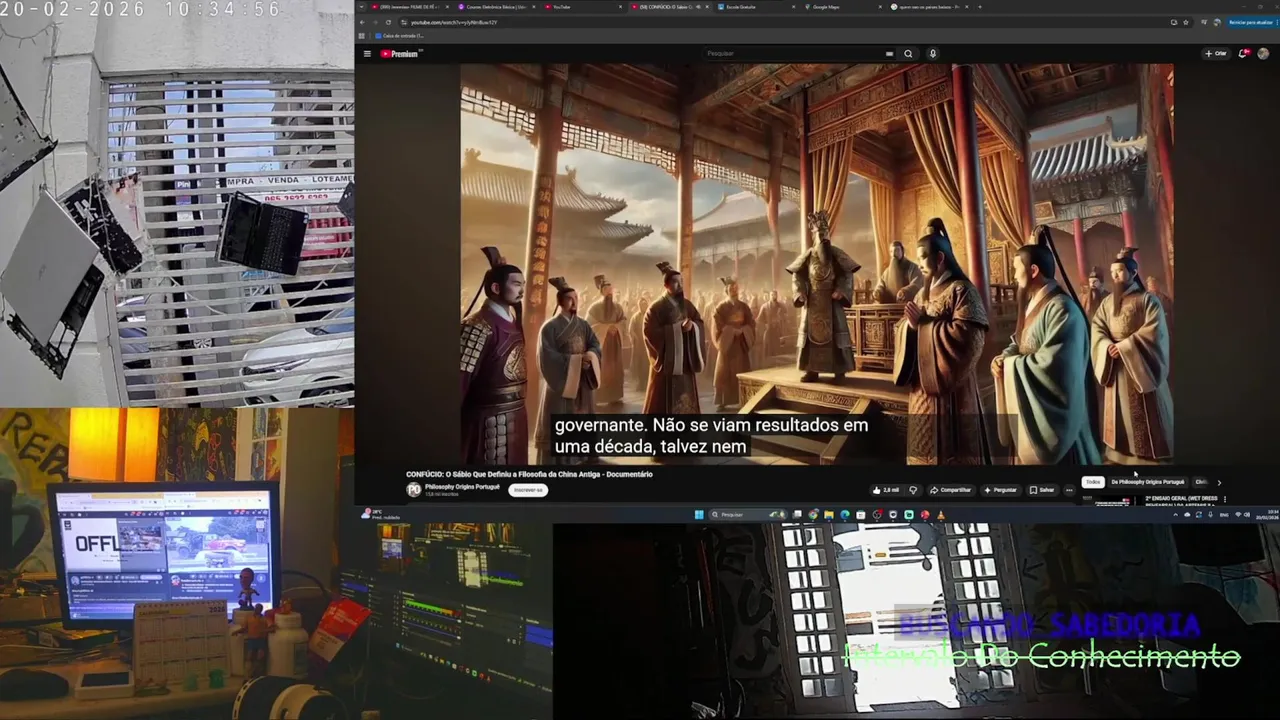Click the 'Compartilhar' share button
Image resolution: width=1280 pixels, height=720 pixels.
pyautogui.click(x=950, y=490)
